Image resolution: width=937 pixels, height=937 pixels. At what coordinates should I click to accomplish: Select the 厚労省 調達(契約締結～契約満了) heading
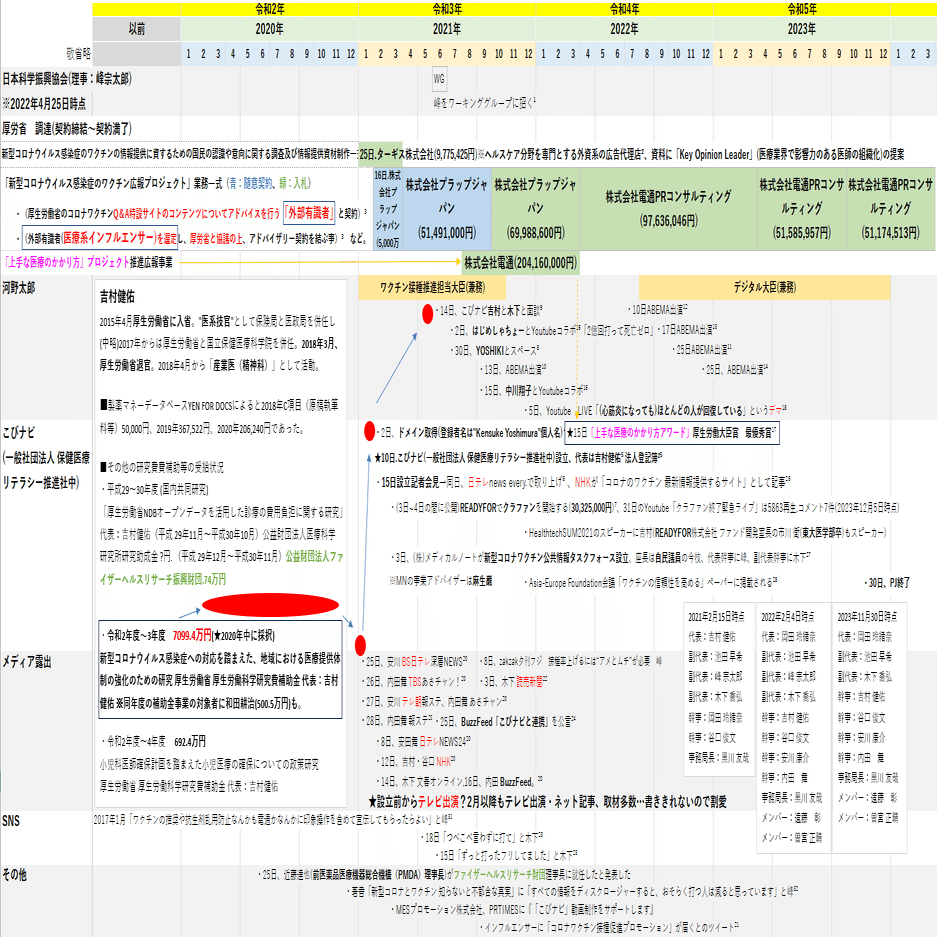pos(67,128)
